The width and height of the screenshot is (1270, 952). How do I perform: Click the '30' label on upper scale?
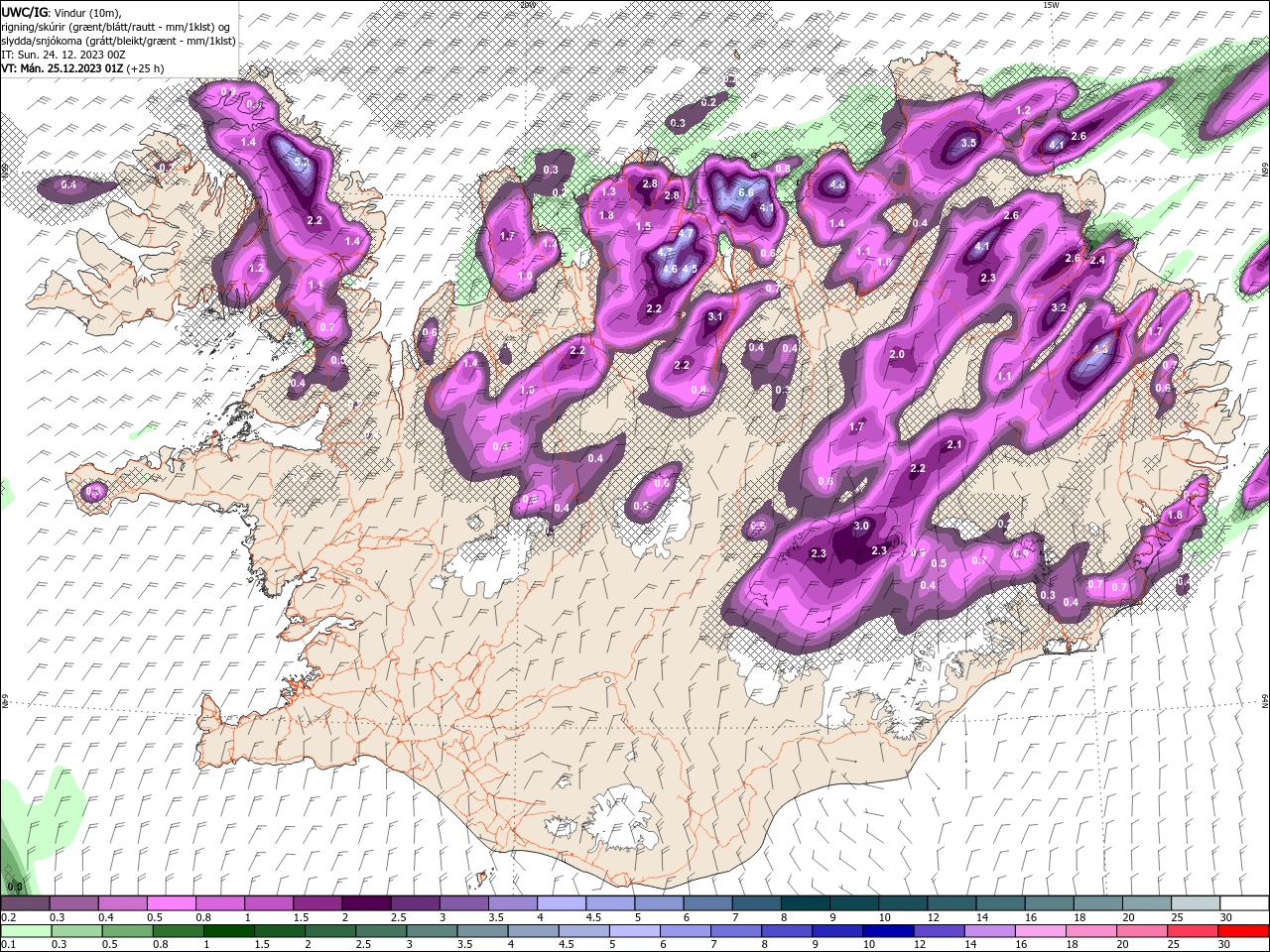pos(1226,917)
